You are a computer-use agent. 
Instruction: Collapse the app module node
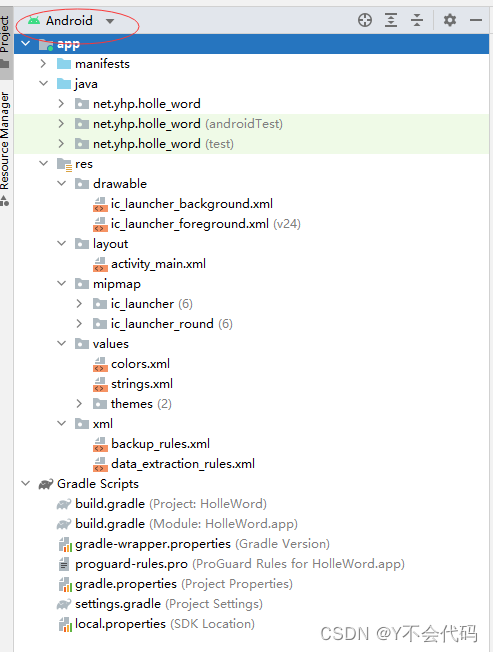pos(26,44)
